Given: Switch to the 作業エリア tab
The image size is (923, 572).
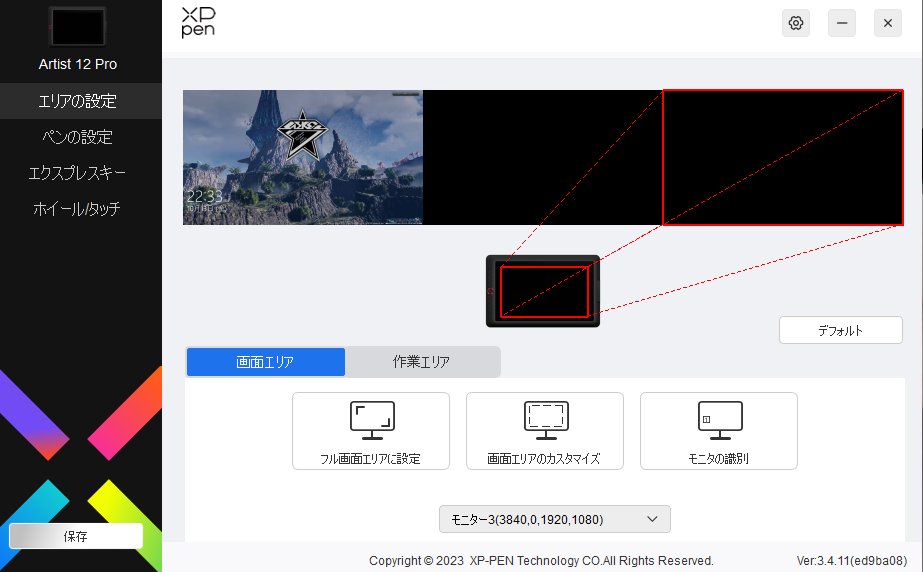Looking at the screenshot, I should point(423,362).
